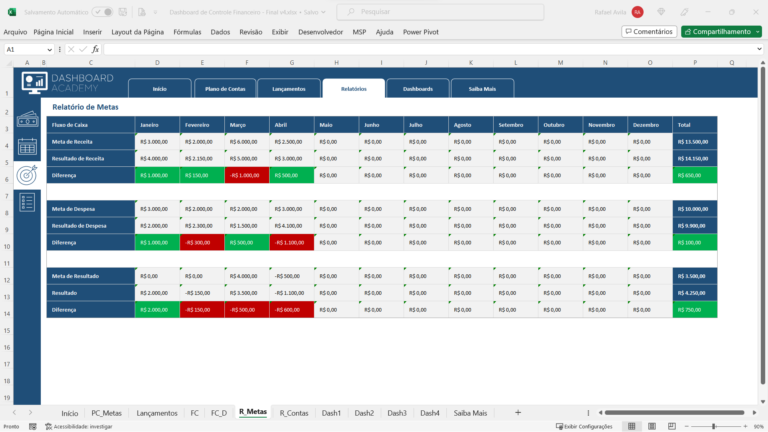This screenshot has width=768, height=432.
Task: Click the Pesquisar search box
Action: click(440, 12)
